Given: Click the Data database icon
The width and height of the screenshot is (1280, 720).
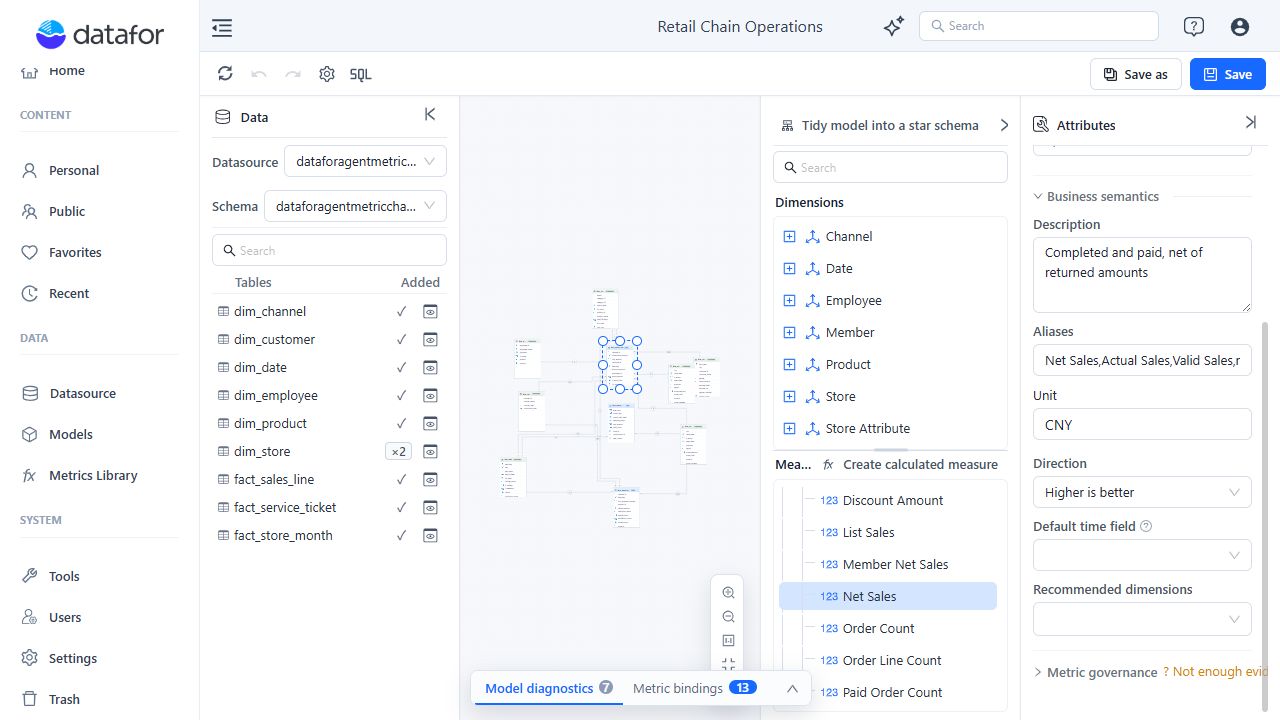Looking at the screenshot, I should coord(223,117).
